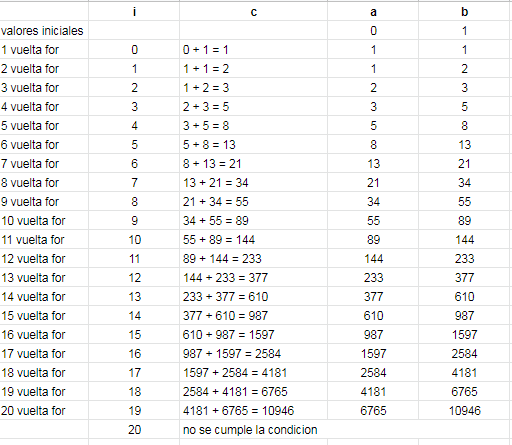Click the column header cell 'i'
This screenshot has width=512, height=445.
point(134,11)
